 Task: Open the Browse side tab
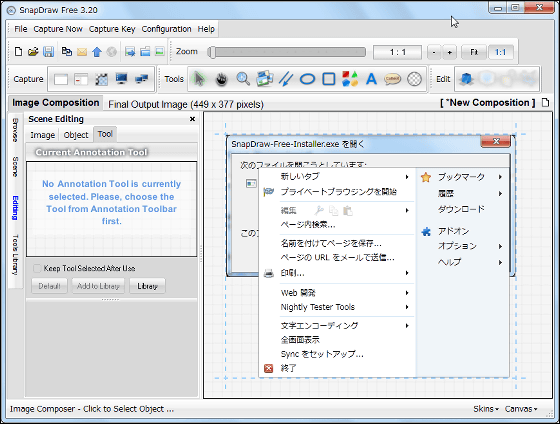coord(15,130)
